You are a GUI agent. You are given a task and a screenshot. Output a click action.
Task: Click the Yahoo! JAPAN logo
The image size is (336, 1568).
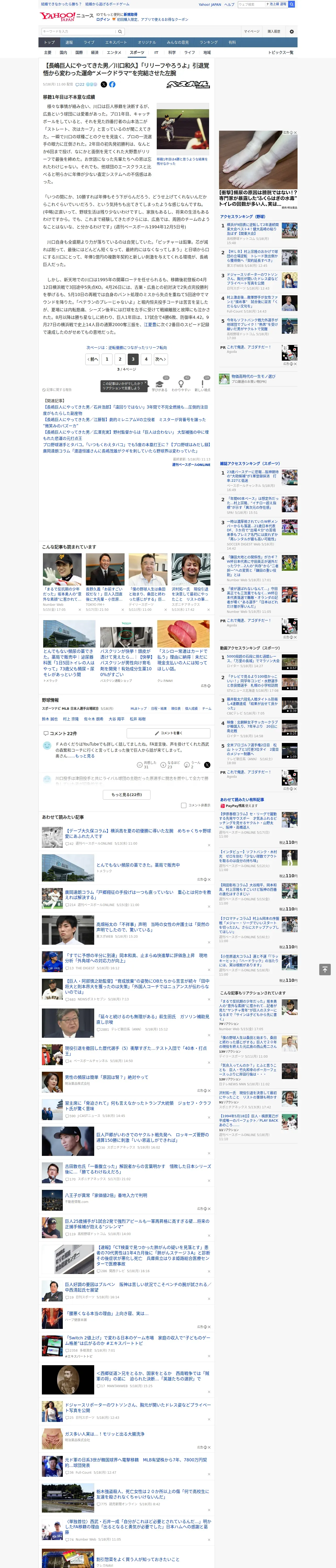(58, 16)
